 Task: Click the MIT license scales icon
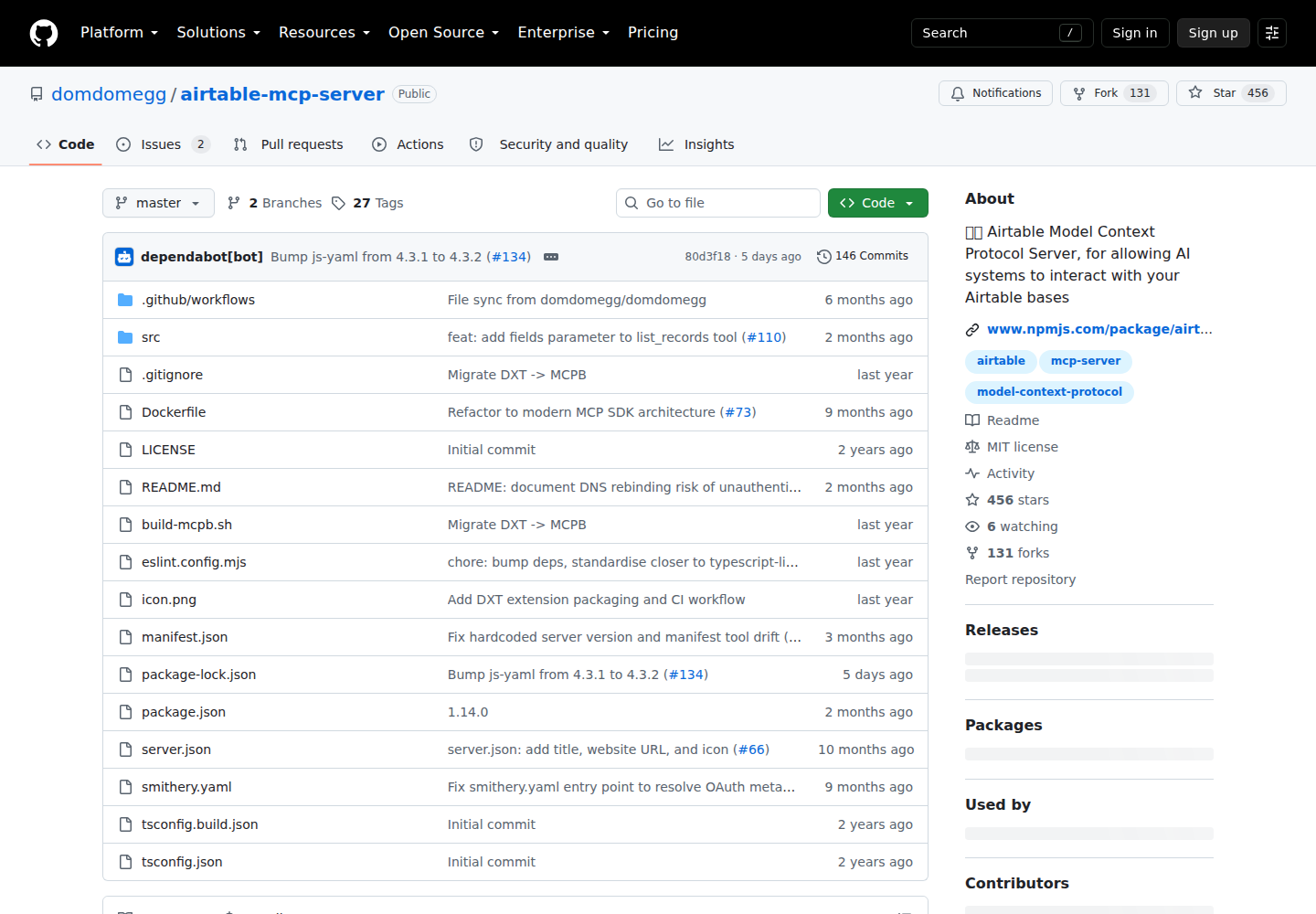pyautogui.click(x=972, y=447)
